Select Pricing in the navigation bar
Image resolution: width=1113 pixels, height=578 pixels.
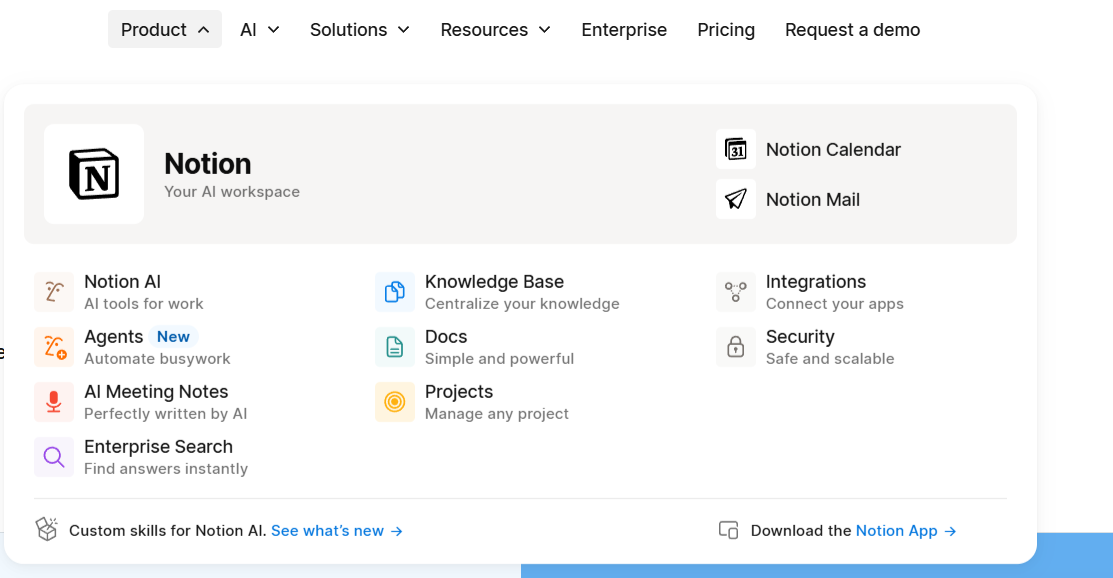click(726, 30)
